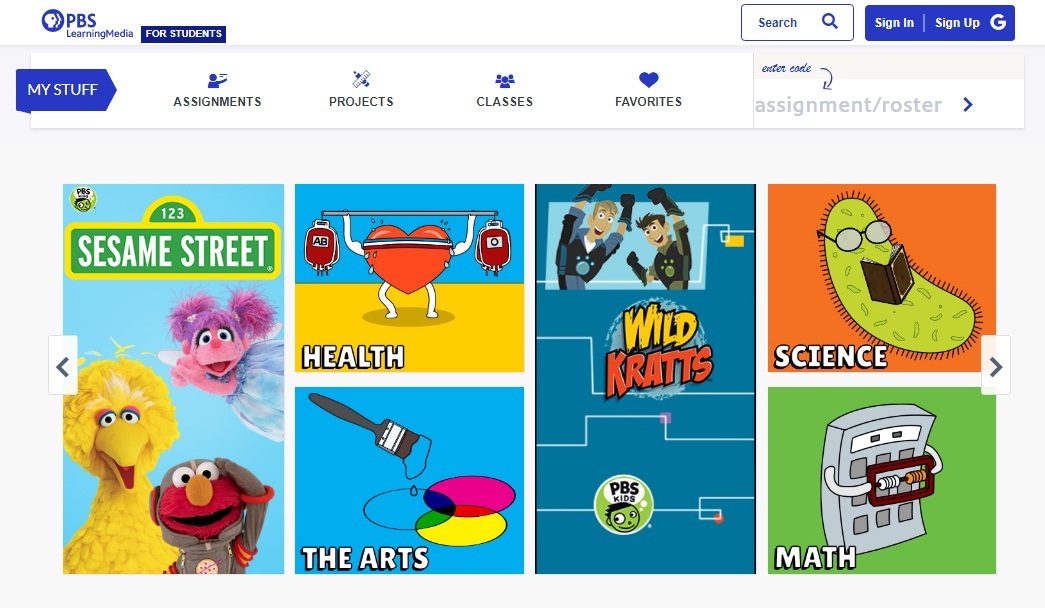Open the Health subject tile
The width and height of the screenshot is (1045, 609).
coord(409,278)
